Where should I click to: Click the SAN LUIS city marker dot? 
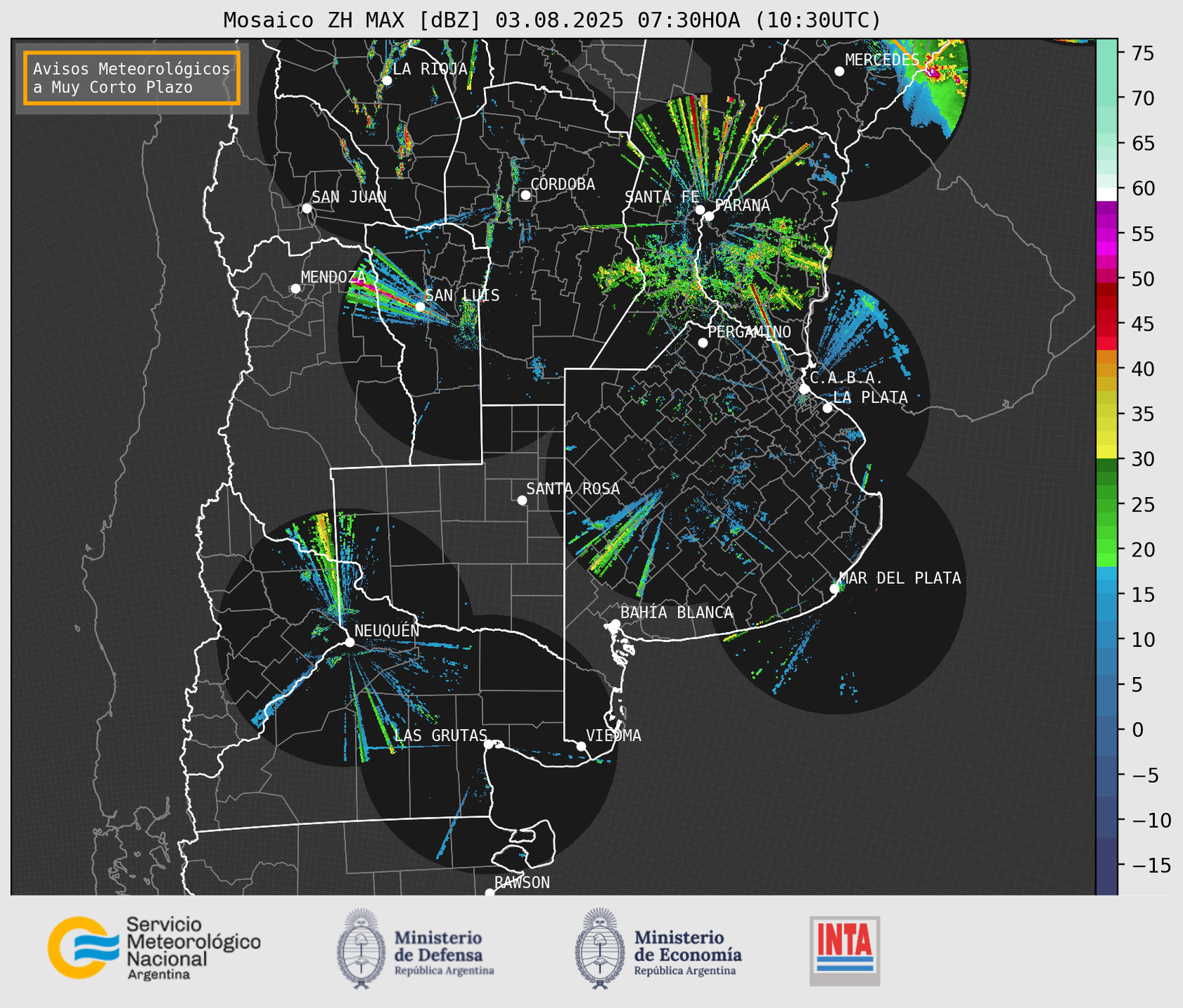pyautogui.click(x=420, y=306)
